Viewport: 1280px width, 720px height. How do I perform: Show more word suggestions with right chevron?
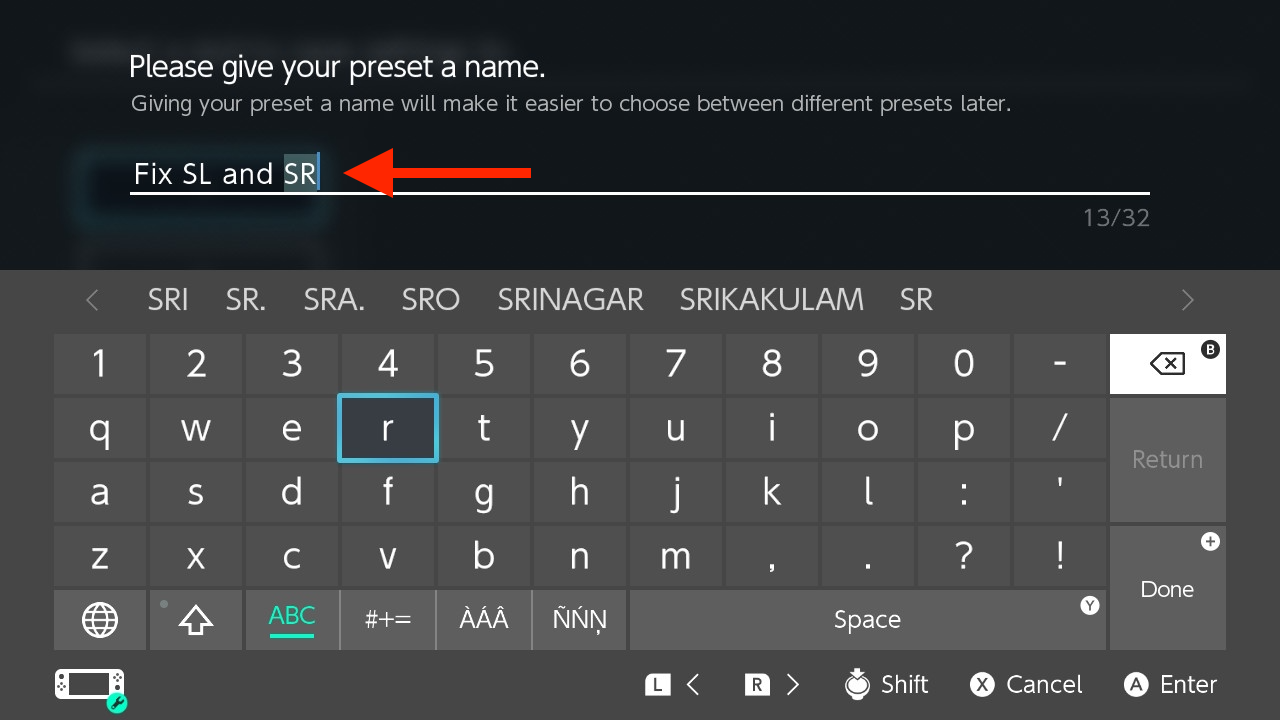click(x=1188, y=299)
